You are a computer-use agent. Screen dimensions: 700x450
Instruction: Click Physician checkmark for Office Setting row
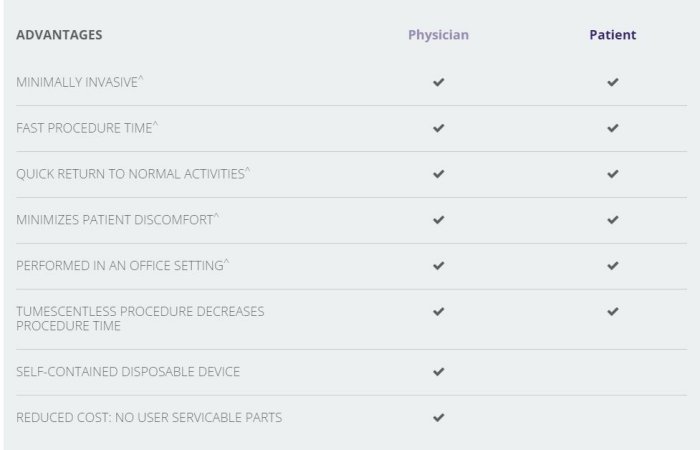click(x=438, y=266)
